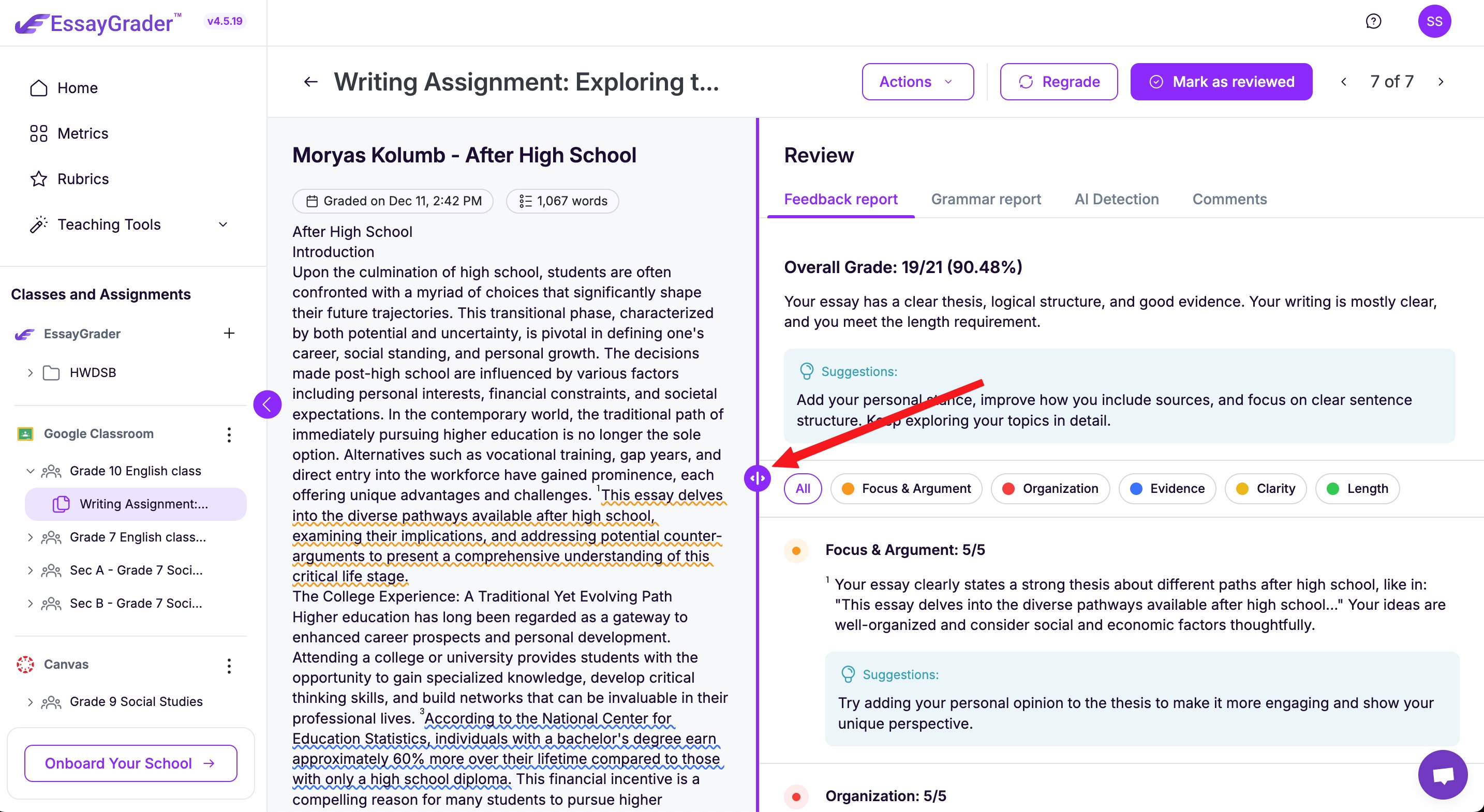
Task: Open Google Classroom three-dot menu
Action: 229,435
